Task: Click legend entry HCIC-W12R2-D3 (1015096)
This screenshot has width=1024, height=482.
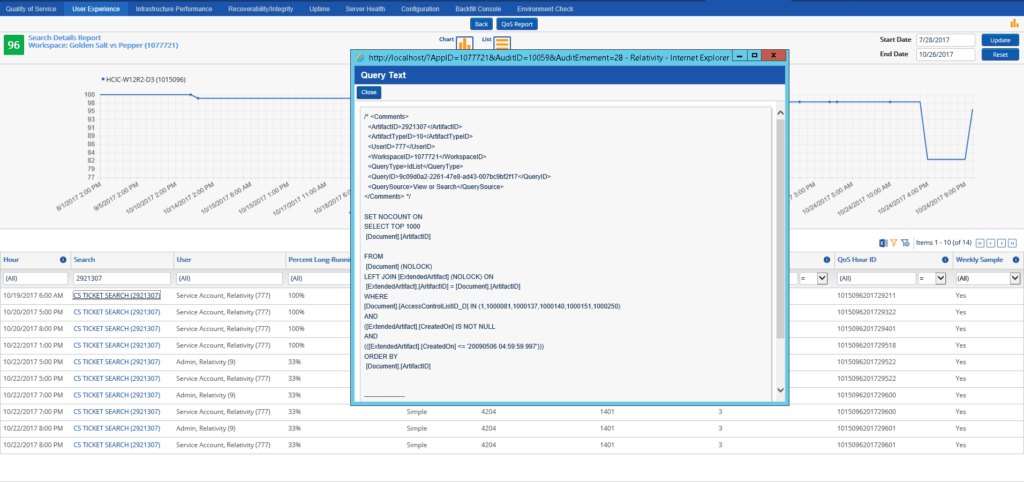Action: point(143,80)
